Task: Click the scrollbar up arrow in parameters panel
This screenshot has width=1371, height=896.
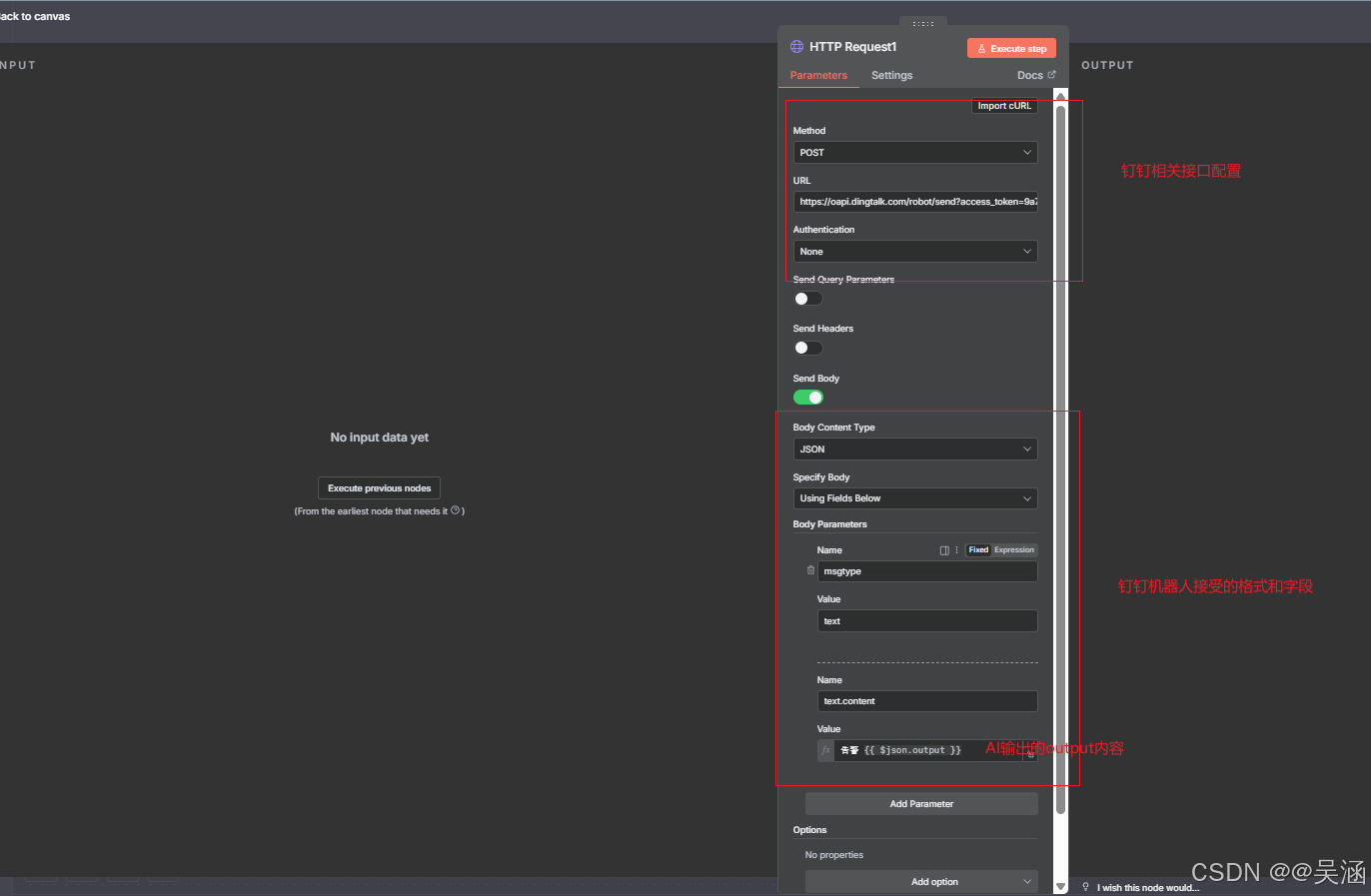Action: pos(1061,96)
